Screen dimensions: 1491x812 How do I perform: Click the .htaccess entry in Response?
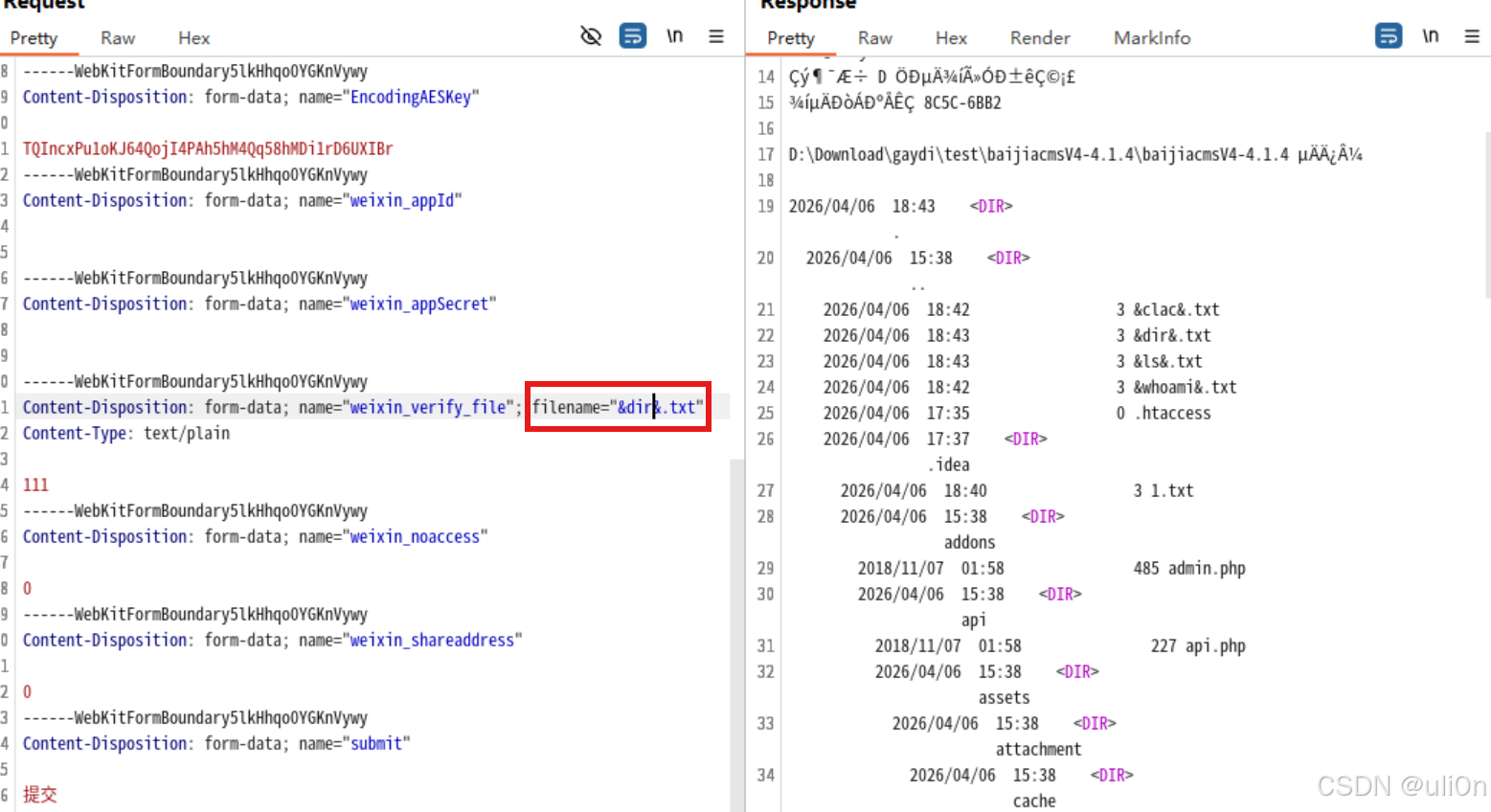coord(1173,413)
